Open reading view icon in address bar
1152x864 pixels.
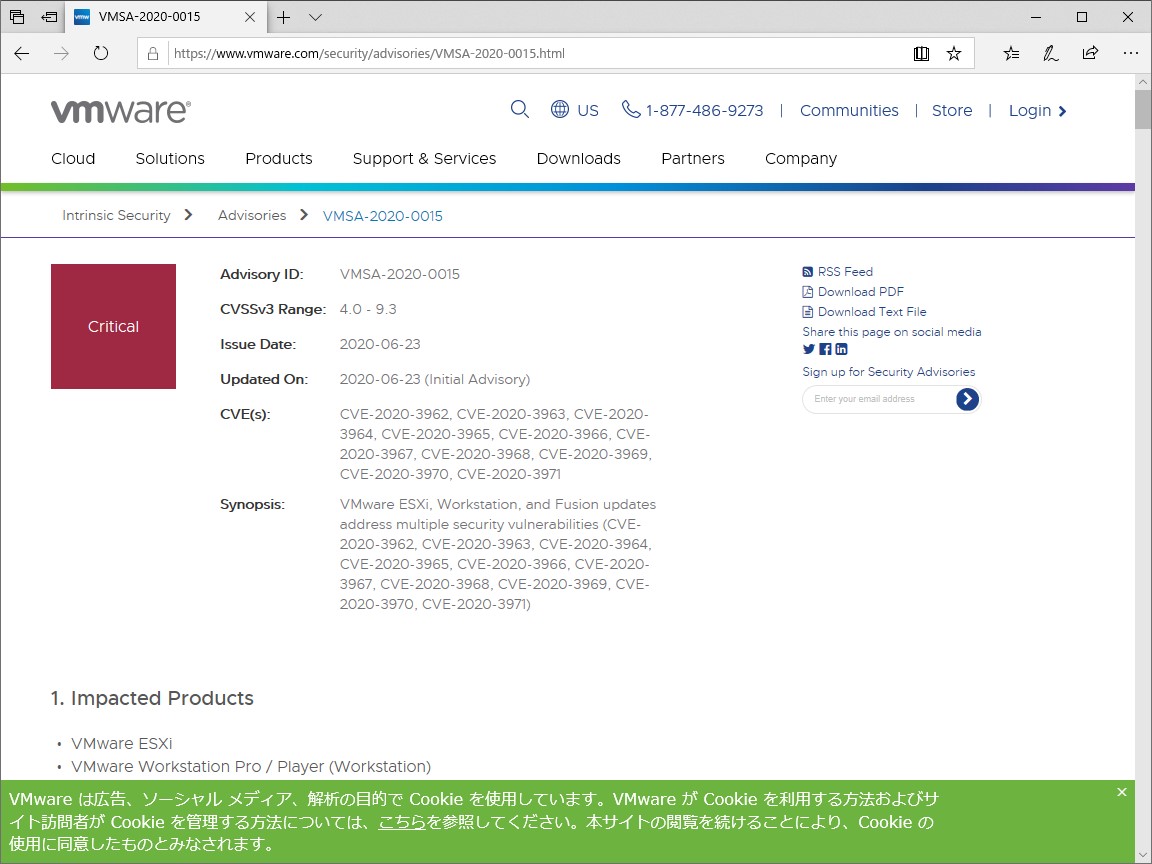[x=921, y=54]
